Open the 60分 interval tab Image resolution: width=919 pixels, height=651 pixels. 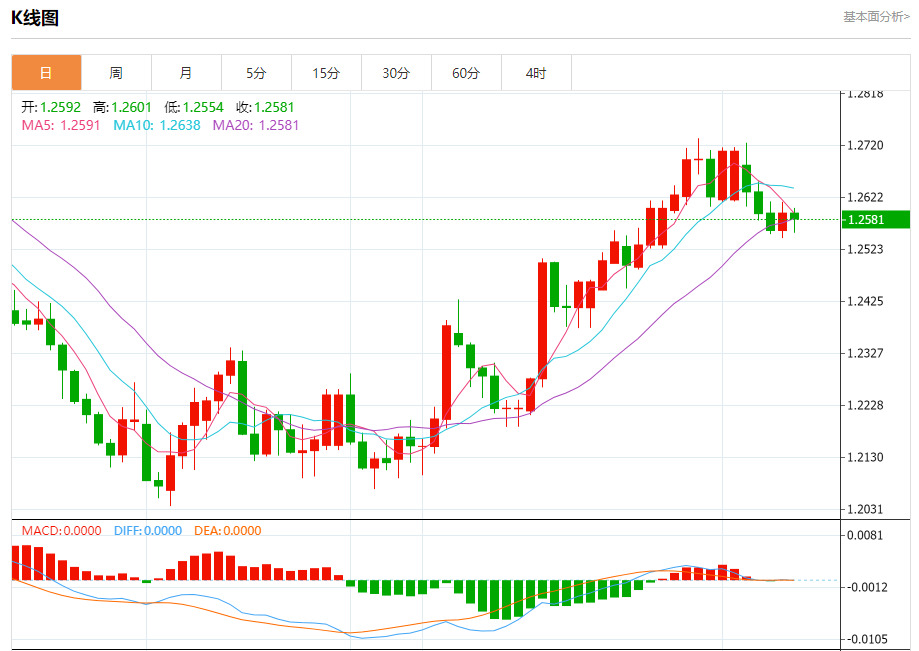[x=466, y=73]
